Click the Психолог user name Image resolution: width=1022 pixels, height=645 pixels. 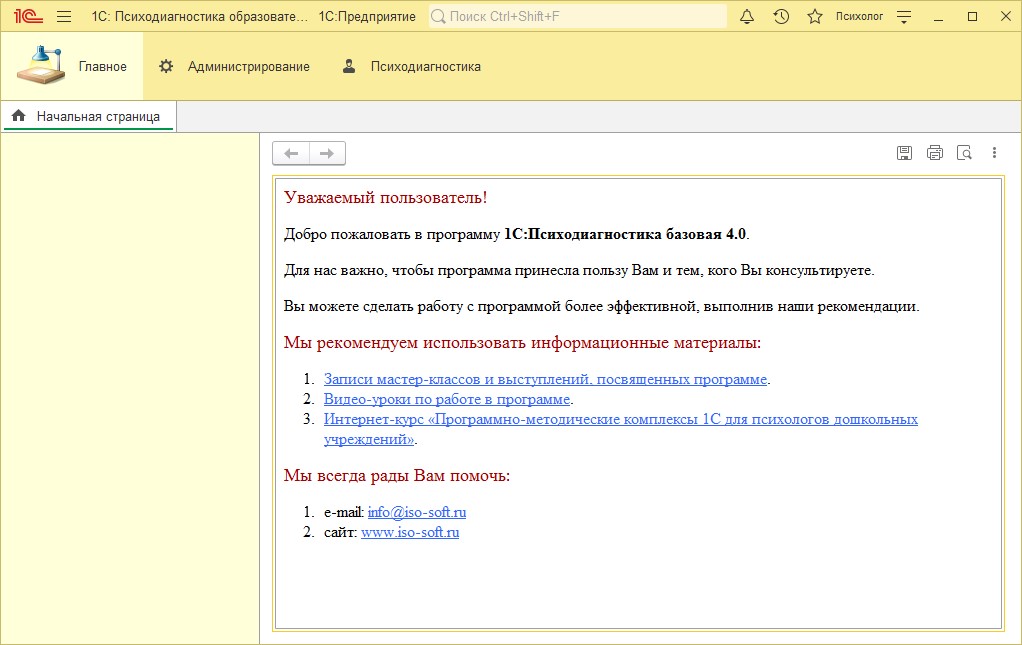(860, 16)
